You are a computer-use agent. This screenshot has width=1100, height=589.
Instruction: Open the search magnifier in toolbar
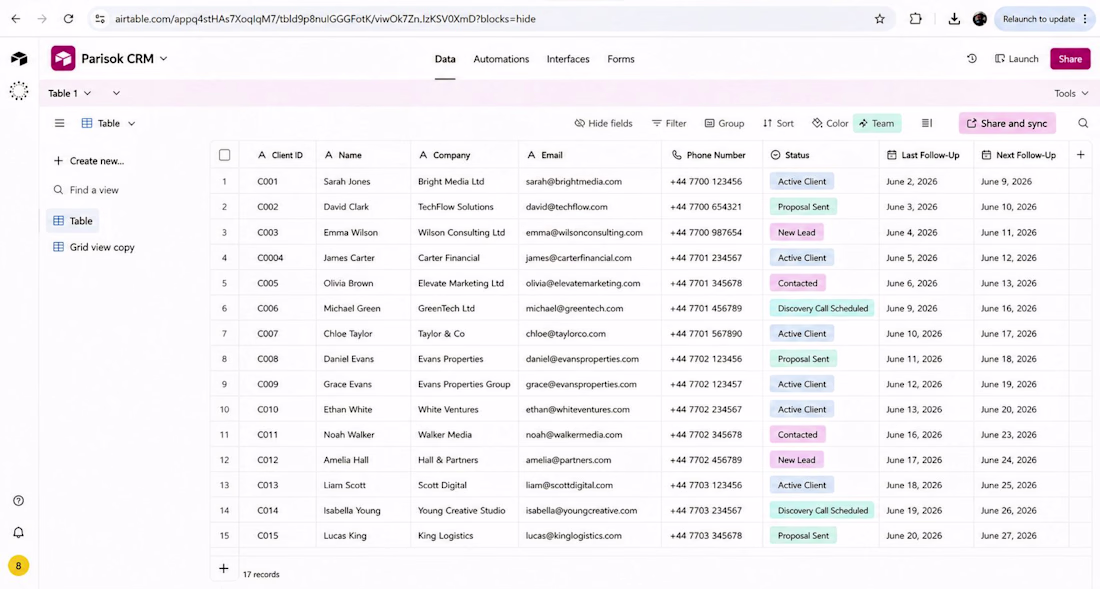tap(1083, 123)
